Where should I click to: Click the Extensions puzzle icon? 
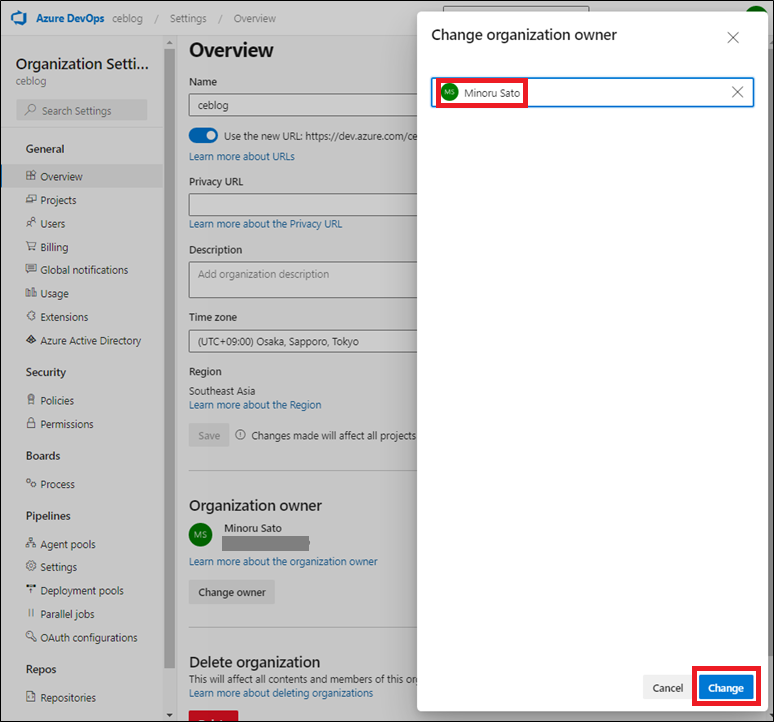coord(31,316)
